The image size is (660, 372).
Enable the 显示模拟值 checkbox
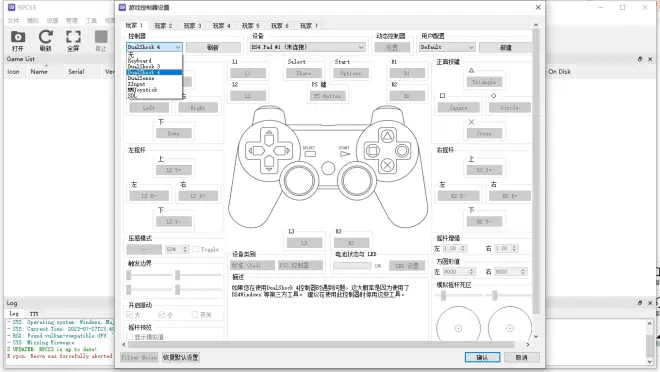130,337
